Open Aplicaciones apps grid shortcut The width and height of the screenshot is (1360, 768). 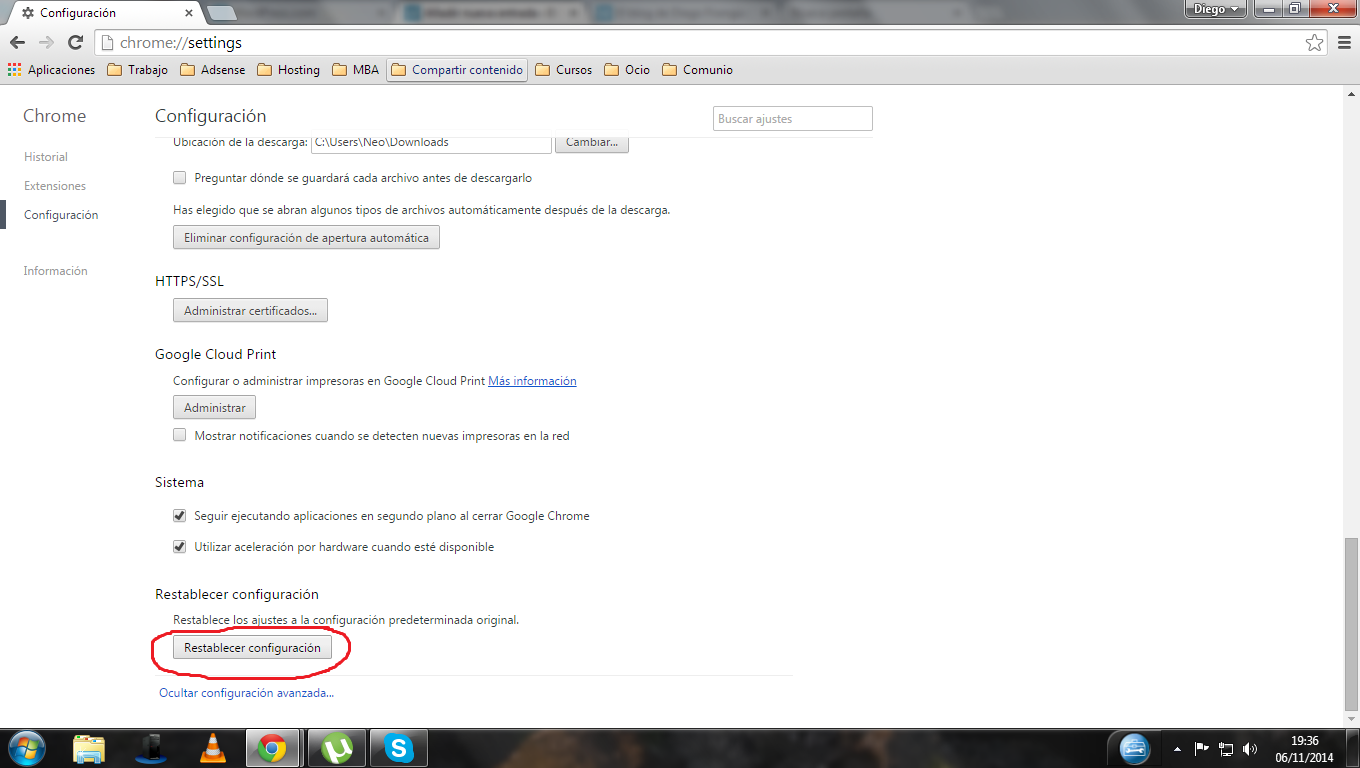coord(52,70)
